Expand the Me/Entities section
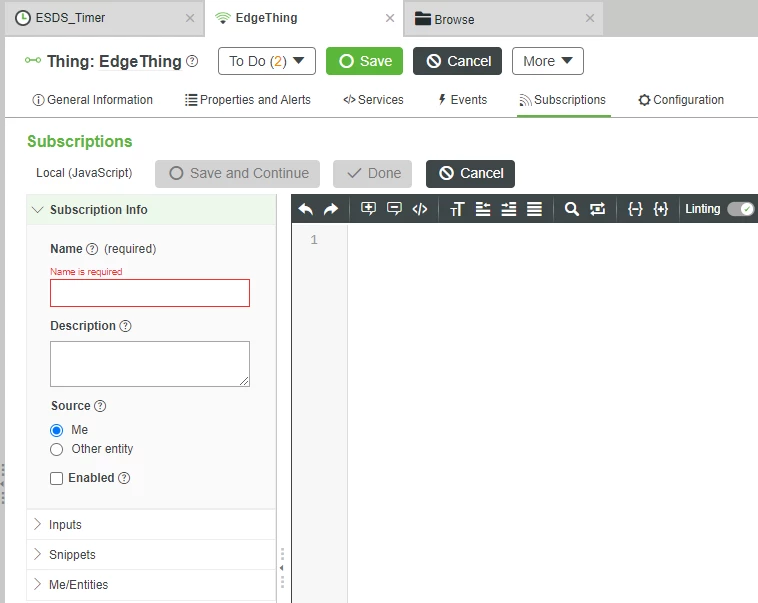This screenshot has height=603, width=758. pos(151,585)
